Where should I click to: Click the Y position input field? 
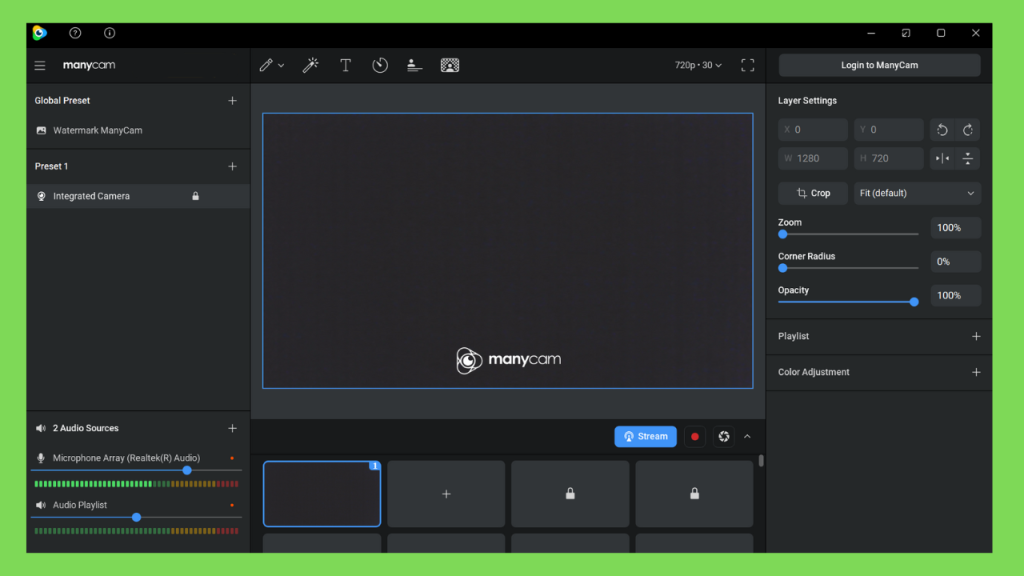[889, 130]
